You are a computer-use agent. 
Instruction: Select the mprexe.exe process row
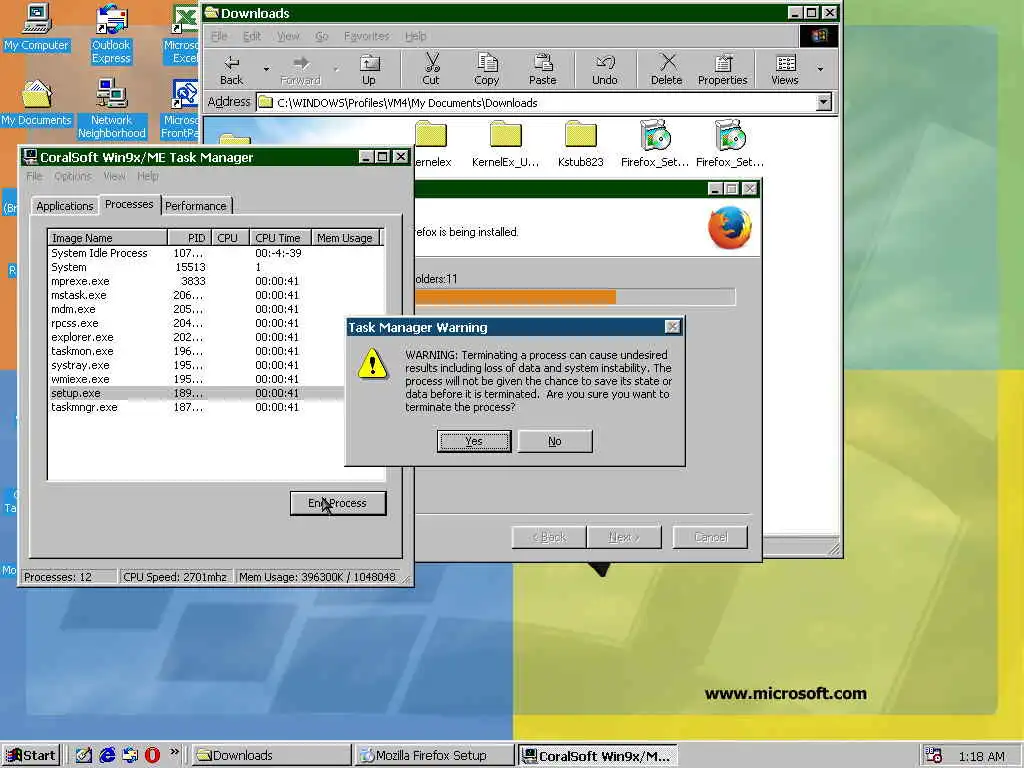click(x=216, y=281)
